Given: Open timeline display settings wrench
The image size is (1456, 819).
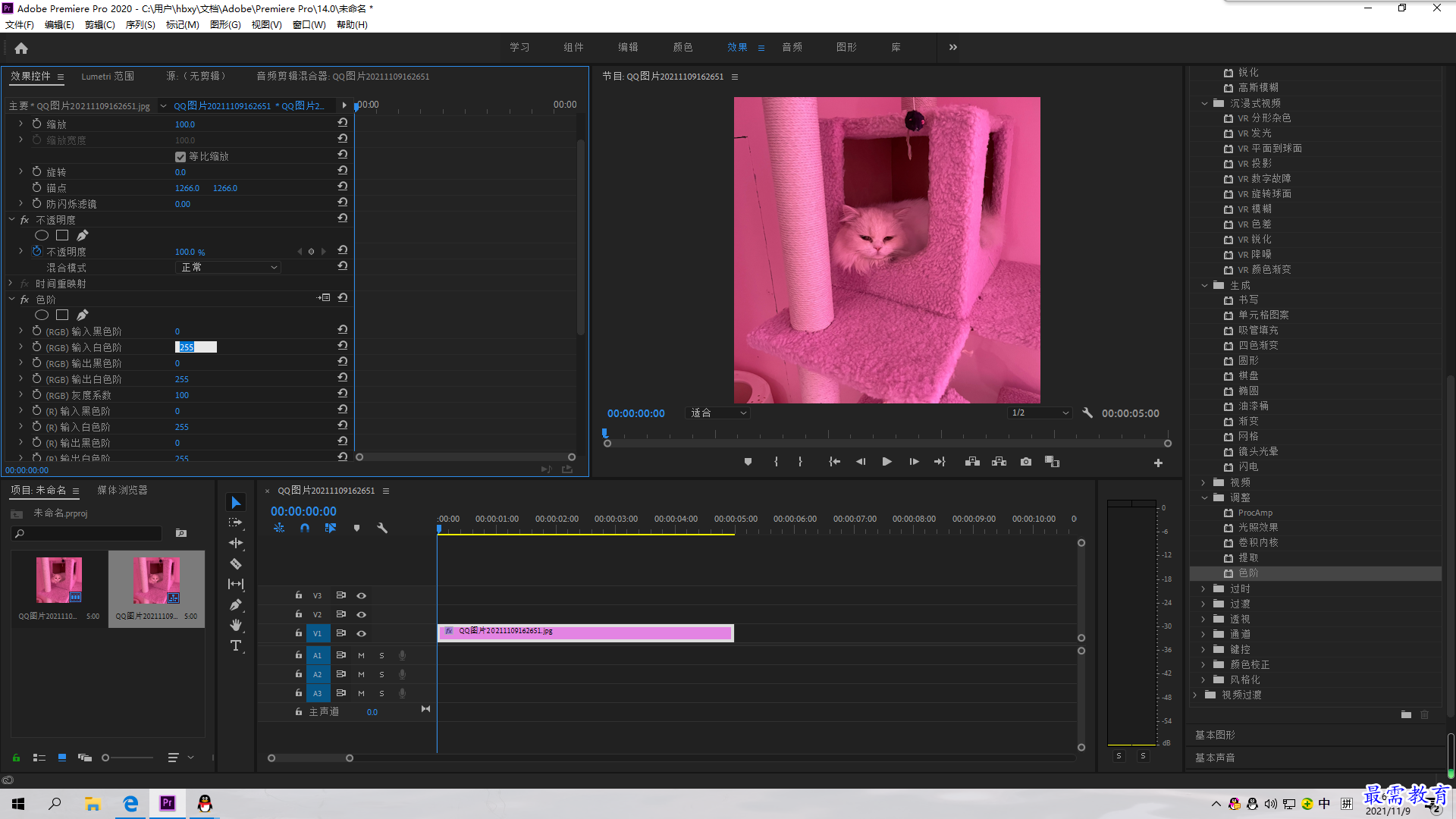Looking at the screenshot, I should [382, 528].
